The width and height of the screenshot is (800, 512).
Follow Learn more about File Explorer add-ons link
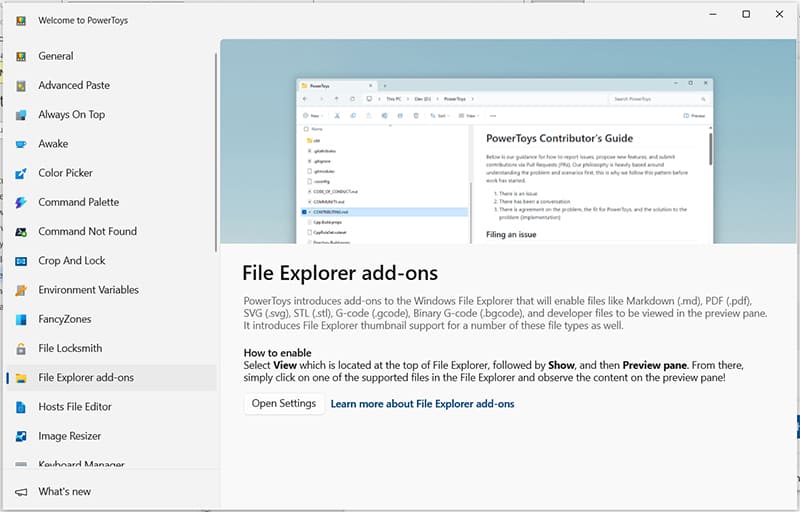[x=422, y=404]
